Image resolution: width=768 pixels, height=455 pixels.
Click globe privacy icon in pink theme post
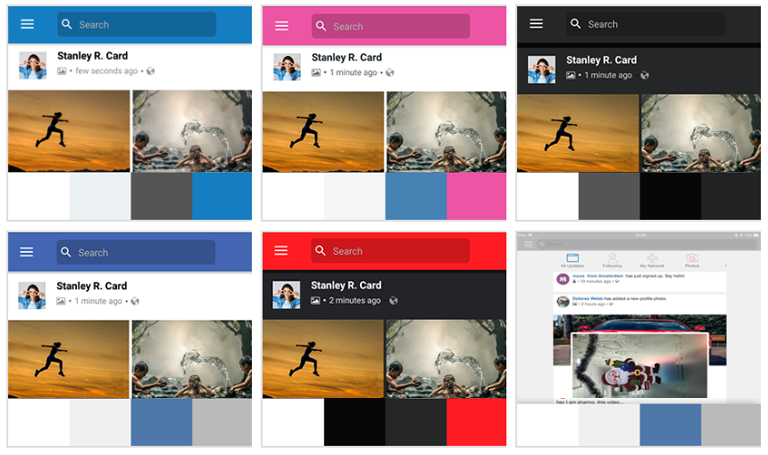point(390,72)
